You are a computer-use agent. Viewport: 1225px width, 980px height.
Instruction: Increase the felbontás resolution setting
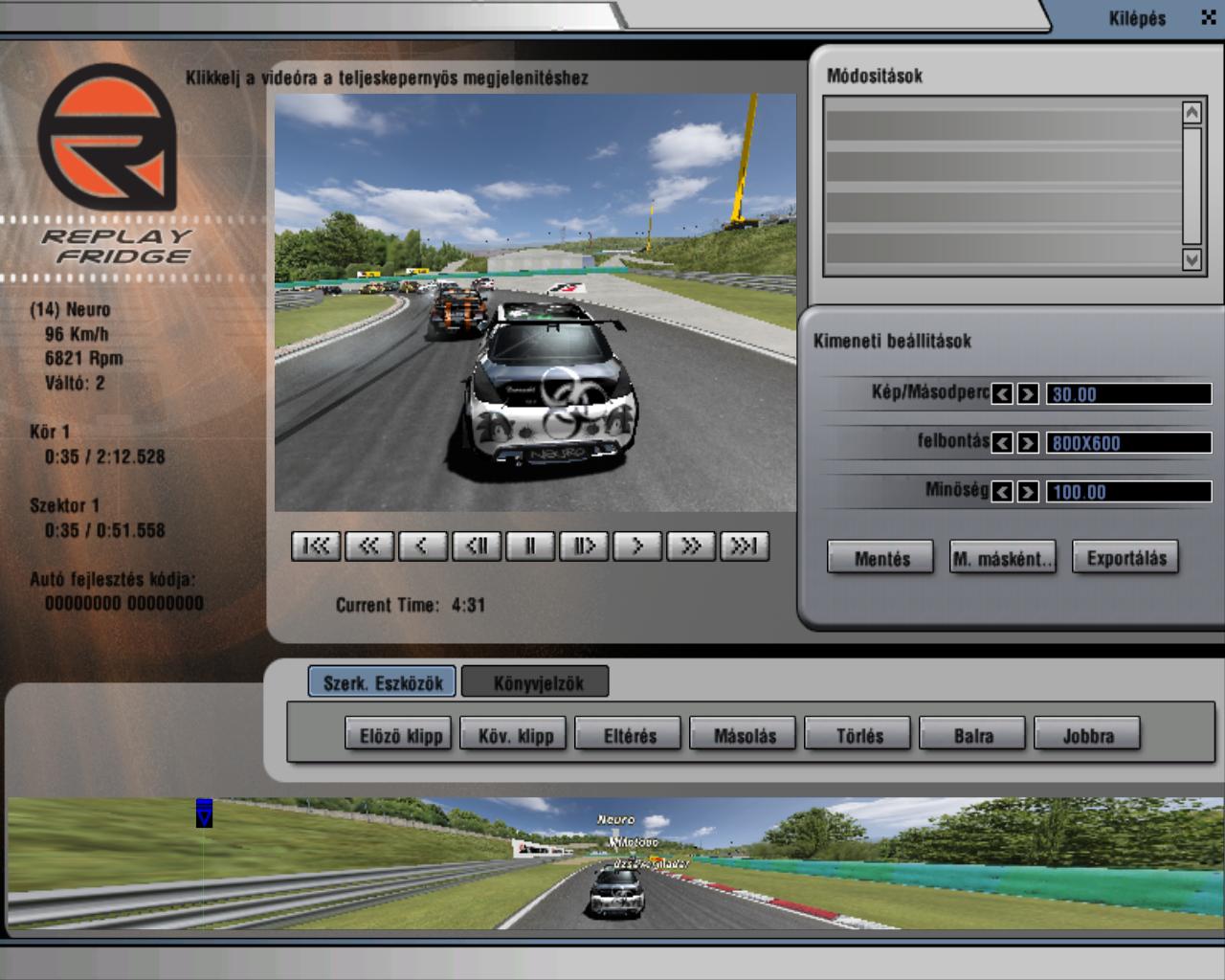point(1028,443)
